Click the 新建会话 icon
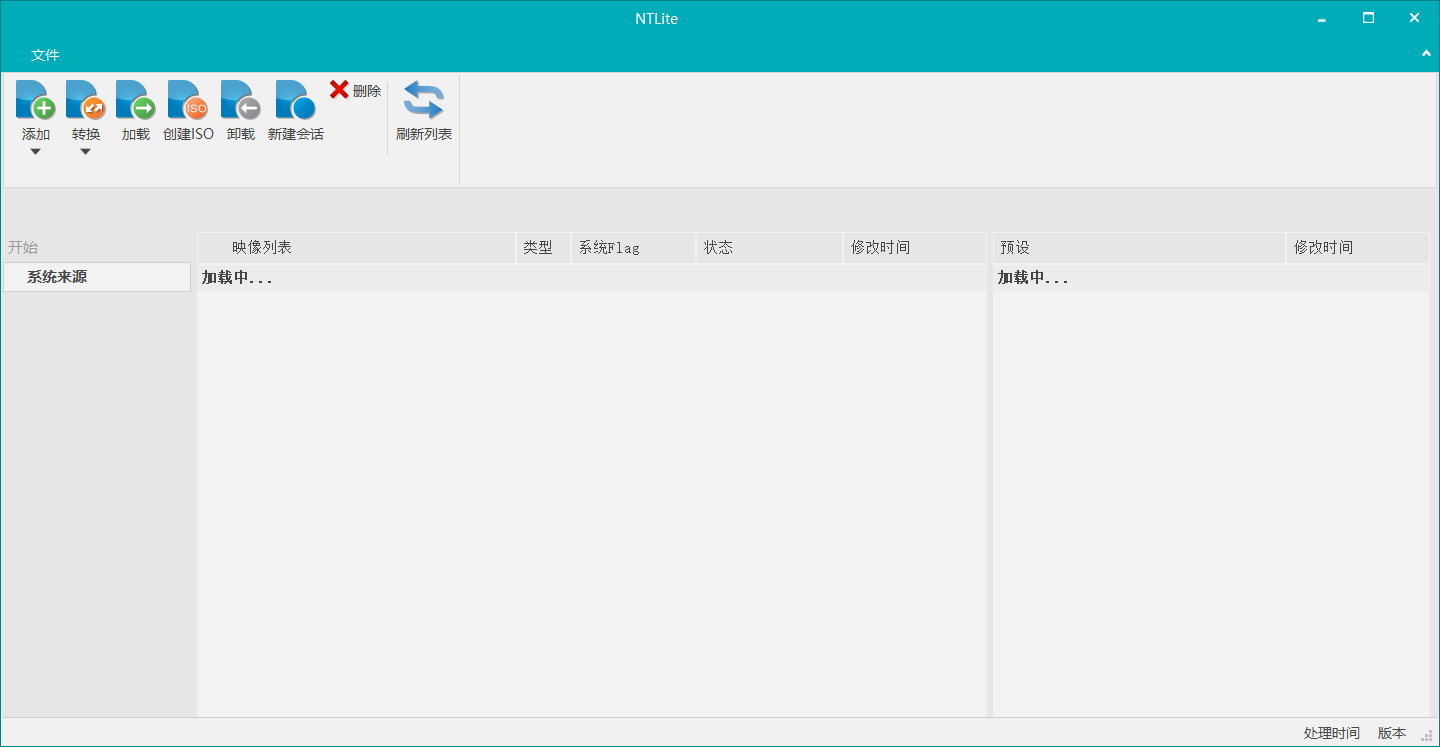The height and width of the screenshot is (747, 1440). (x=296, y=100)
